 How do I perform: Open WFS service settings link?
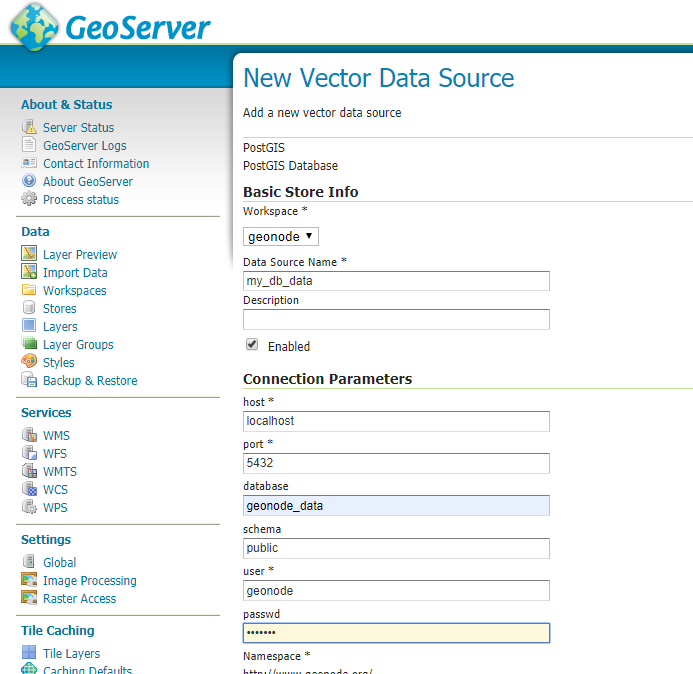(55, 454)
